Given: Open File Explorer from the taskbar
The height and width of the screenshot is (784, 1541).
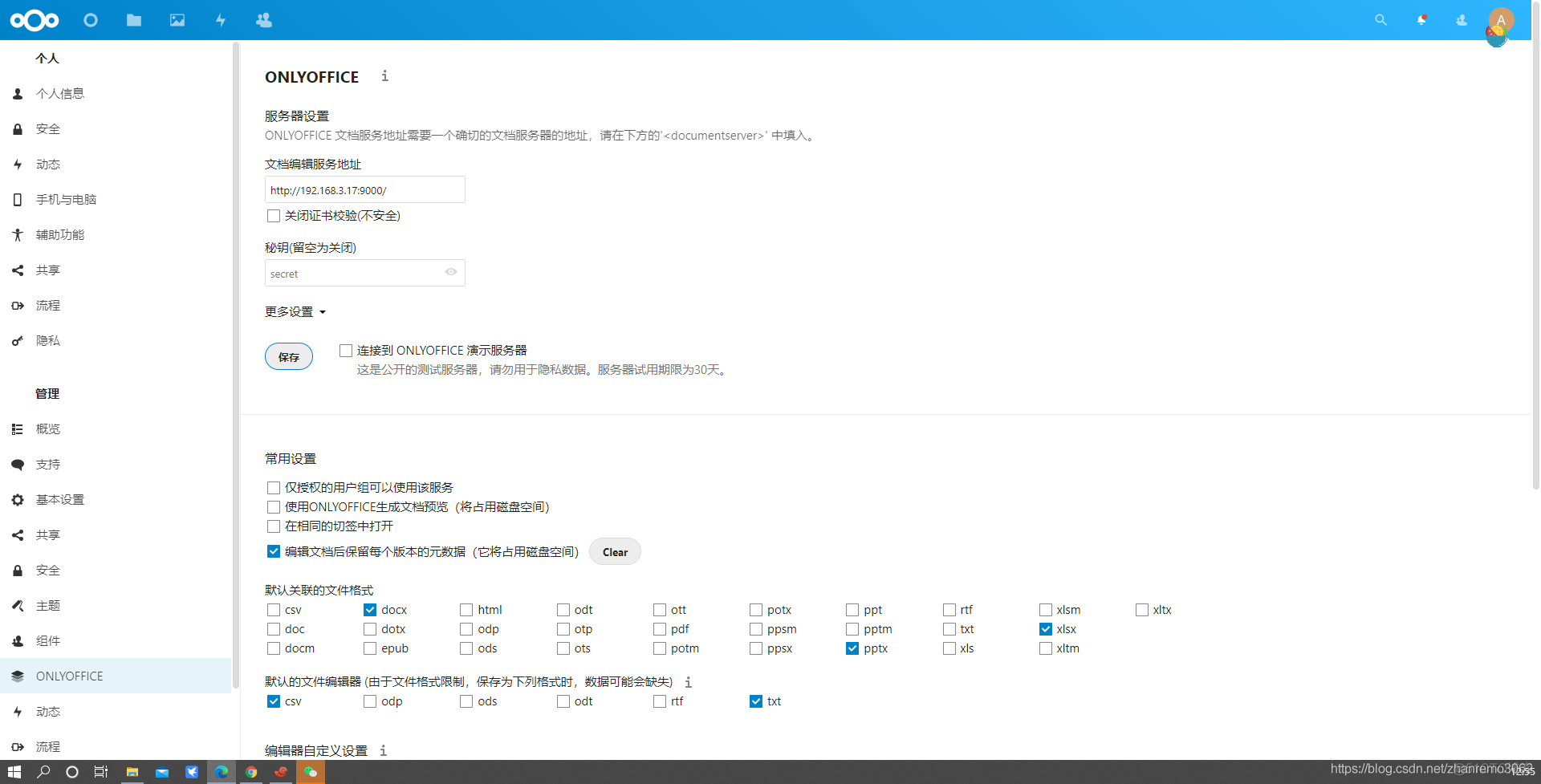Looking at the screenshot, I should (x=132, y=772).
